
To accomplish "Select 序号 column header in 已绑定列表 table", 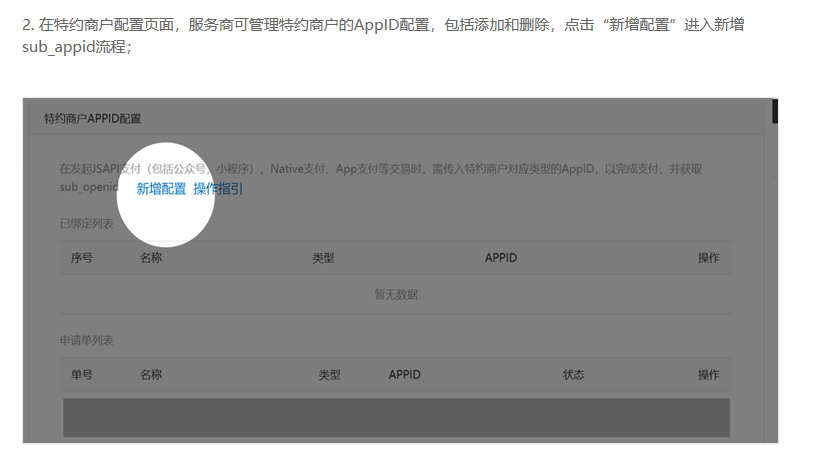I will (x=81, y=258).
